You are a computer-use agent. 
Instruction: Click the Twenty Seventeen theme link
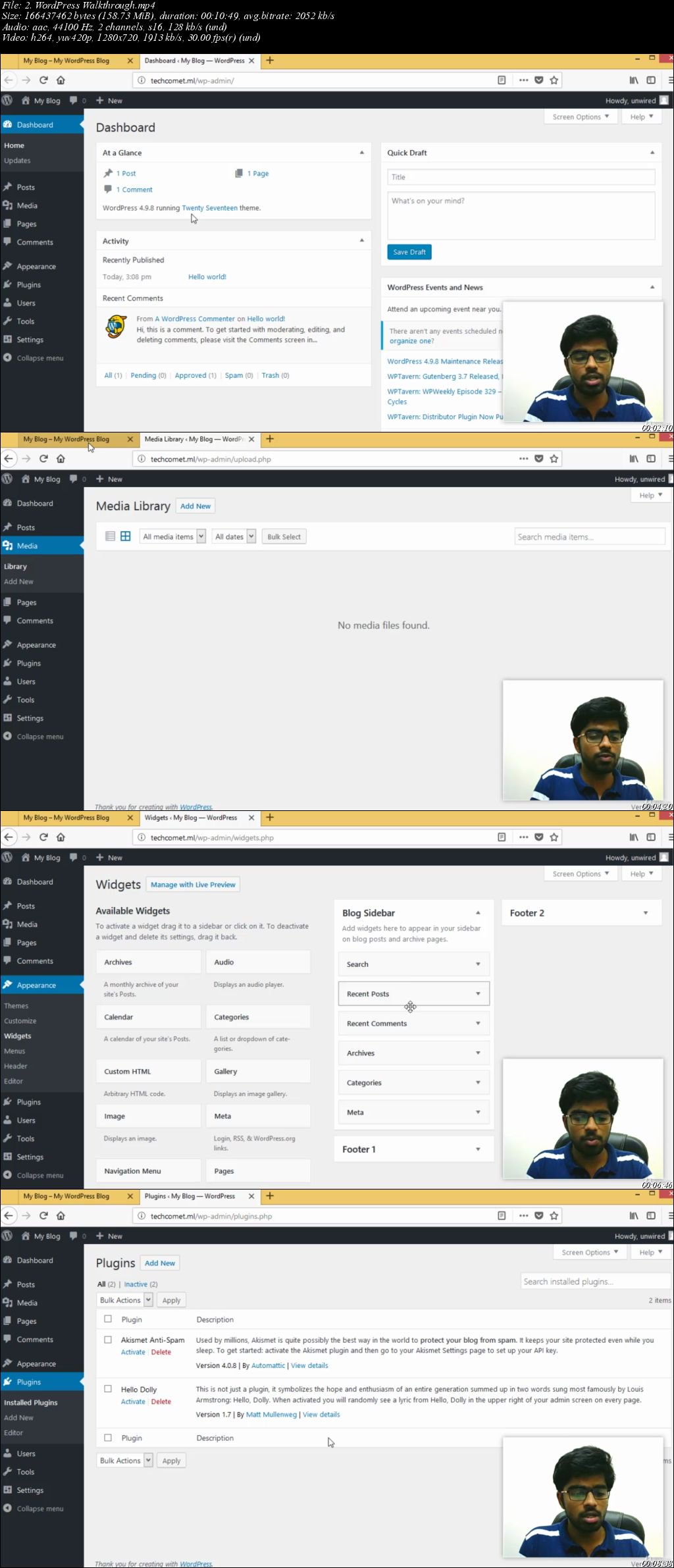pos(209,208)
